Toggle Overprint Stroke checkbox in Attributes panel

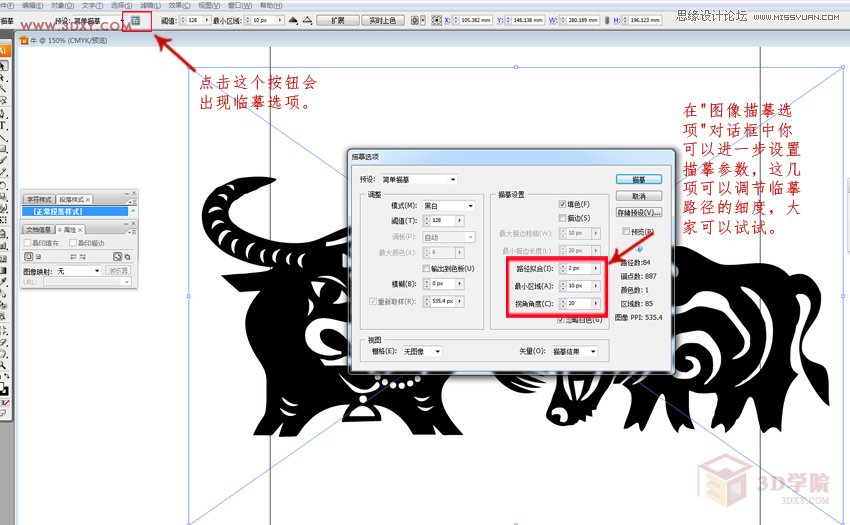click(73, 242)
